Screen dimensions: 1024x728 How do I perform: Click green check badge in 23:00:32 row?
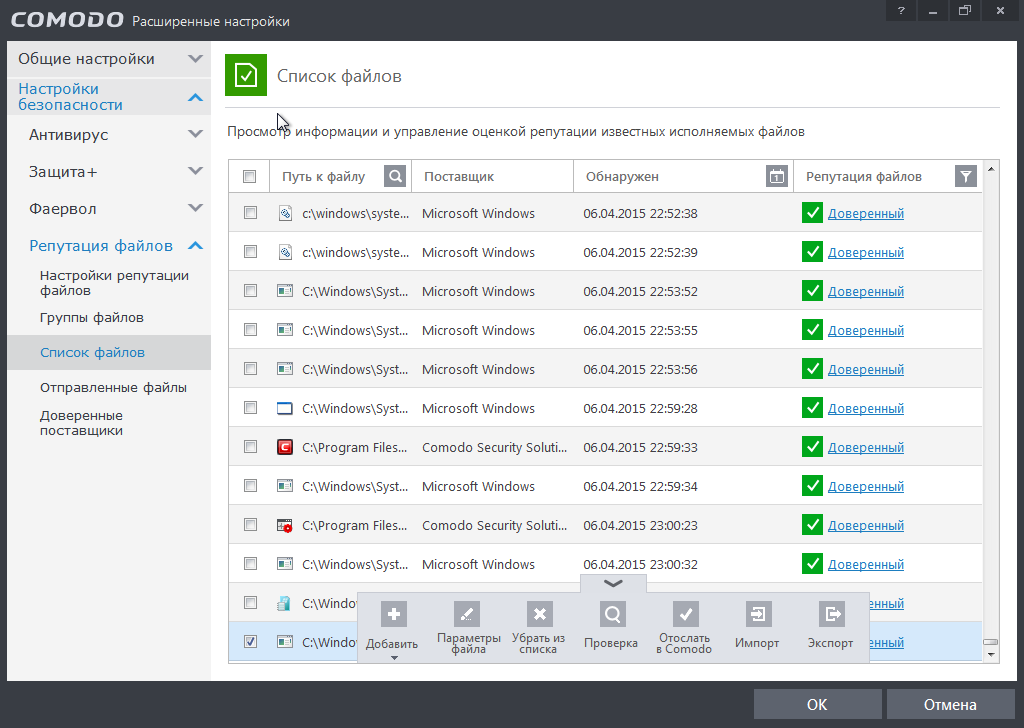(812, 563)
